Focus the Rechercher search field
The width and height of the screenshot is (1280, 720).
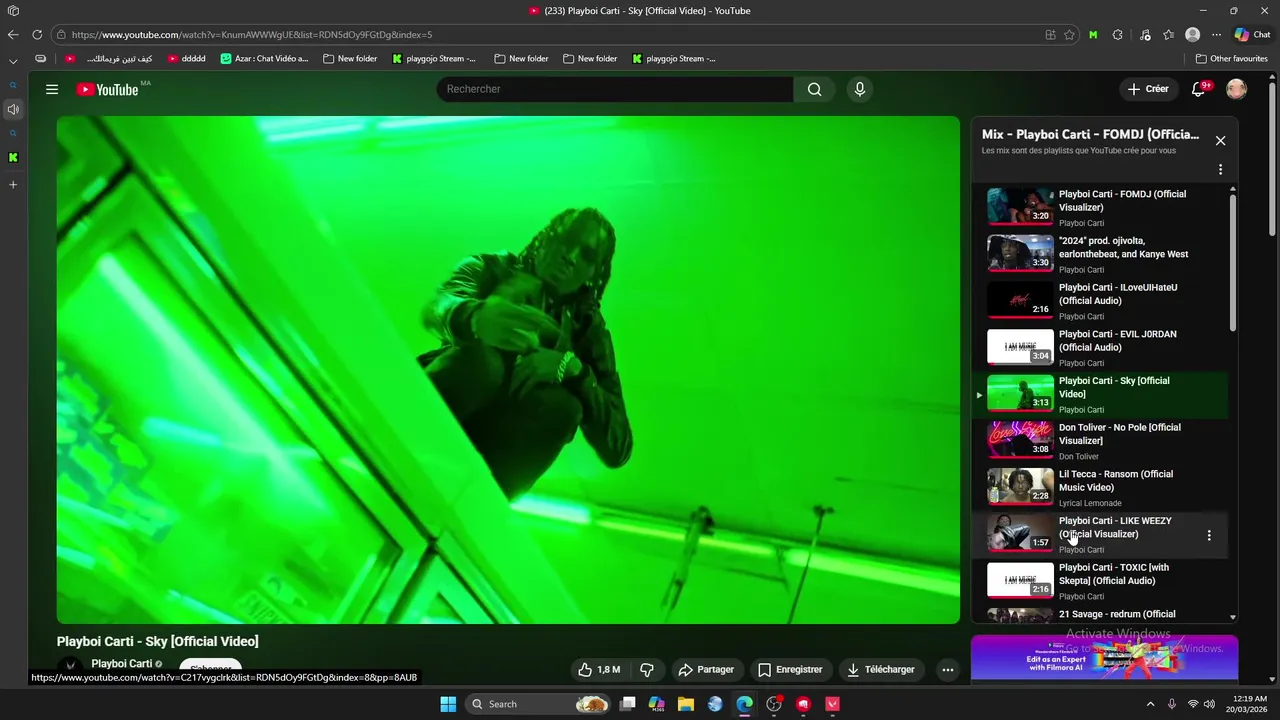coord(614,89)
